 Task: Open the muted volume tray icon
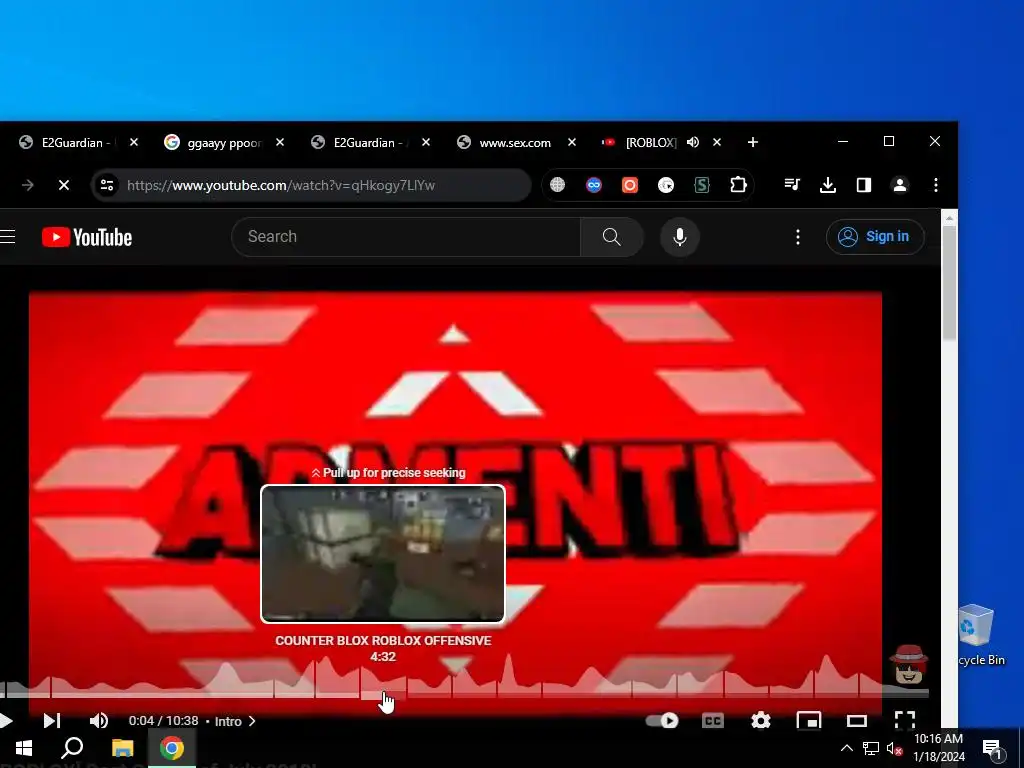894,748
